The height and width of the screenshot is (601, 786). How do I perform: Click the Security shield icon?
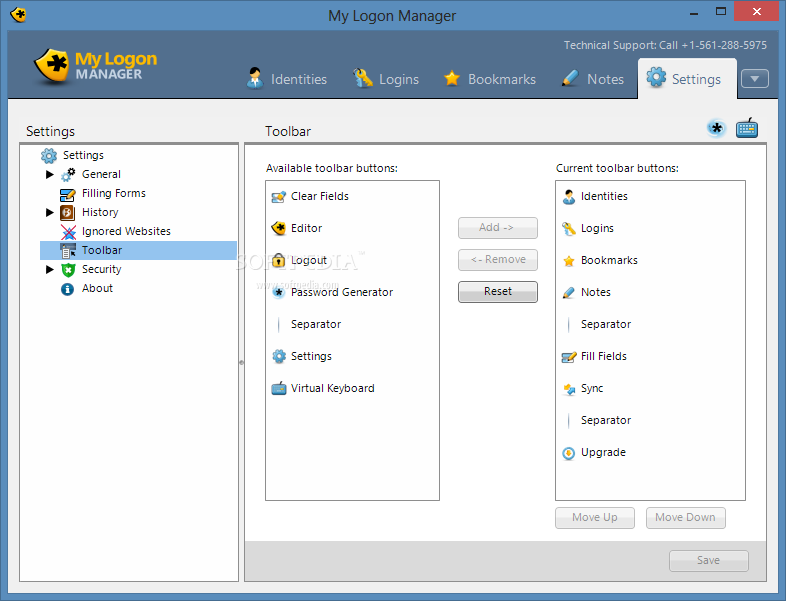tap(68, 270)
